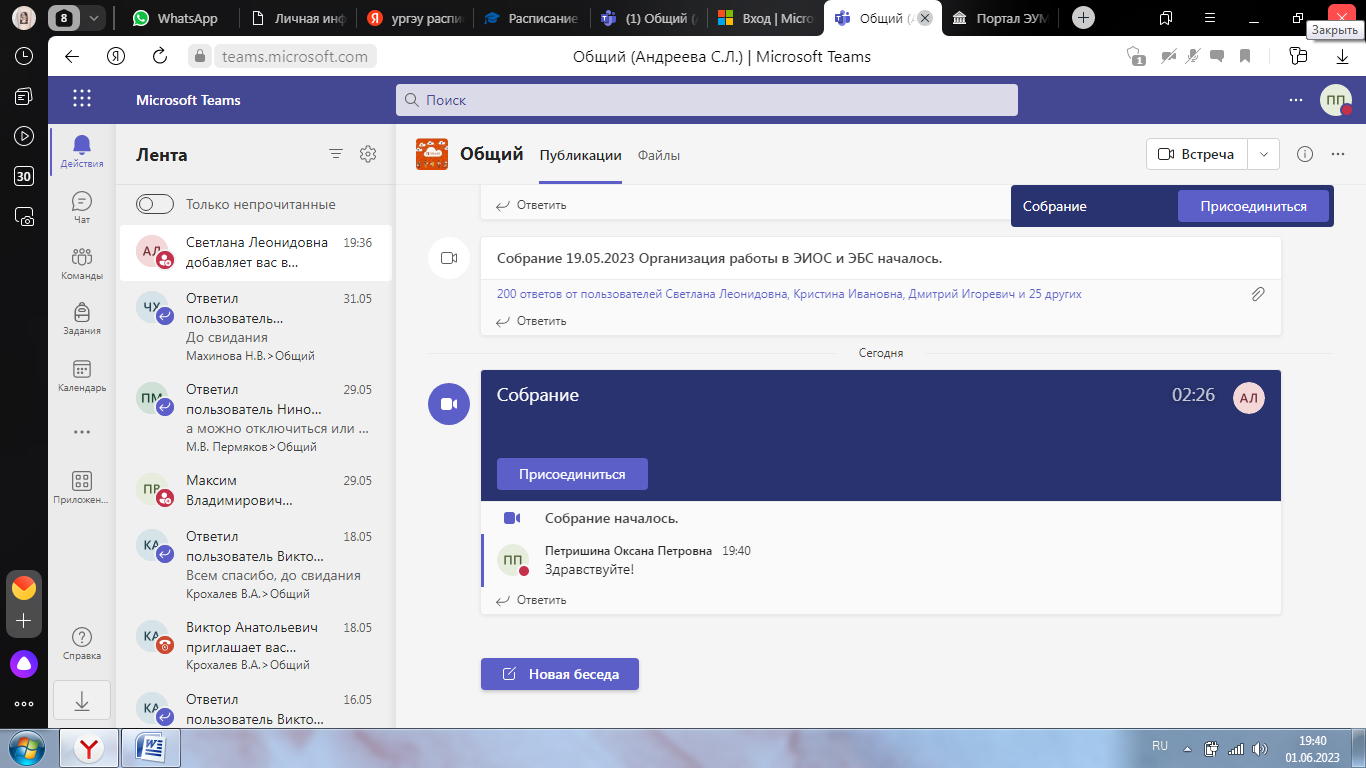Screen dimensions: 1366x768
Task: Switch to Файлы tab
Action: 659,155
